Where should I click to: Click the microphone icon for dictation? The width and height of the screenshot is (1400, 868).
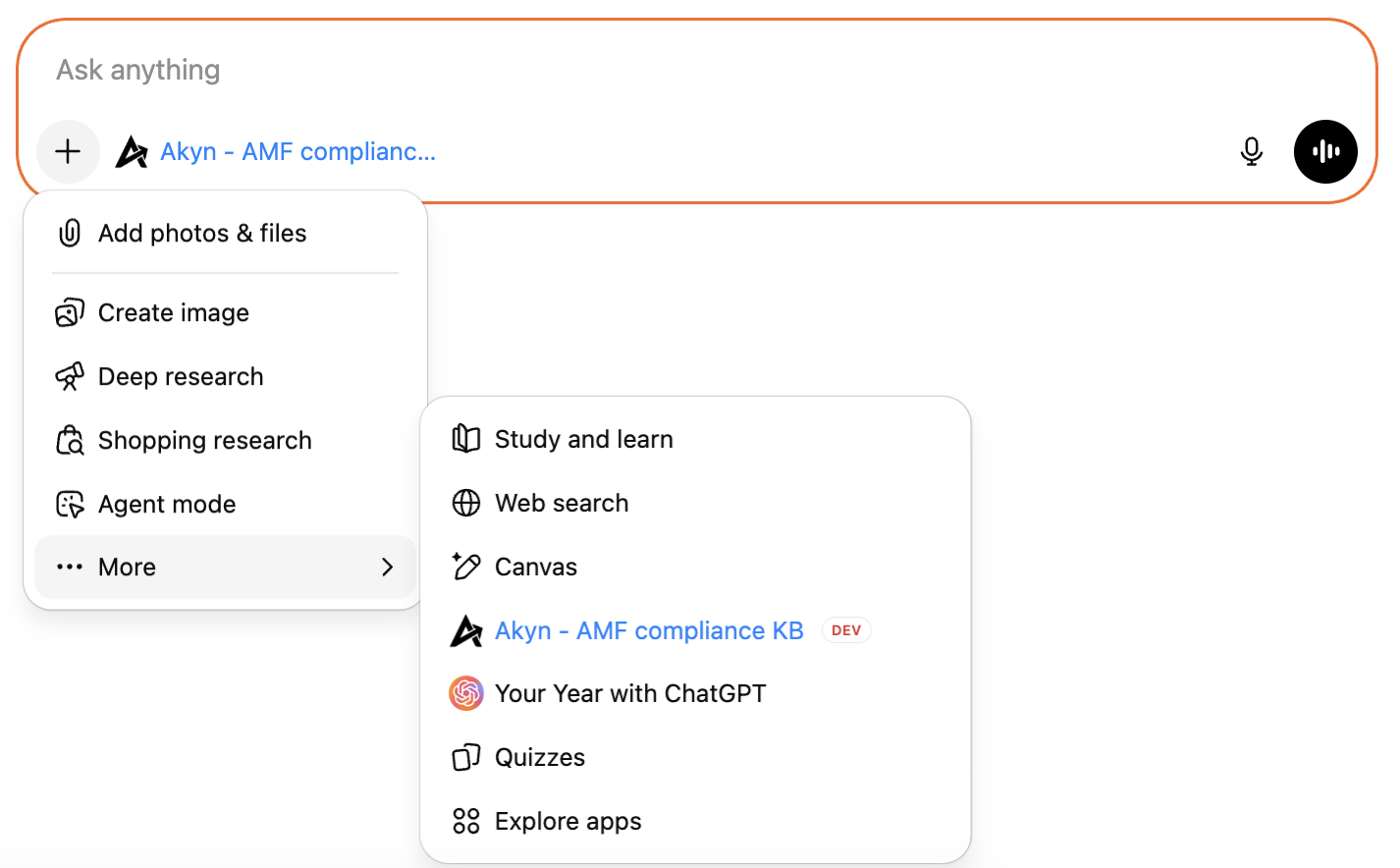1252,151
